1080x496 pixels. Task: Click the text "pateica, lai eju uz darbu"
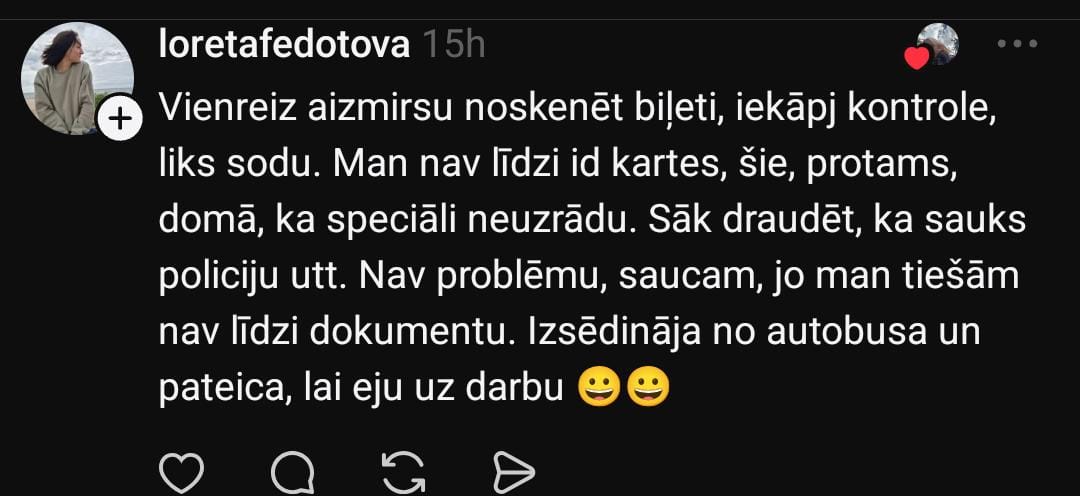pyautogui.click(x=362, y=389)
